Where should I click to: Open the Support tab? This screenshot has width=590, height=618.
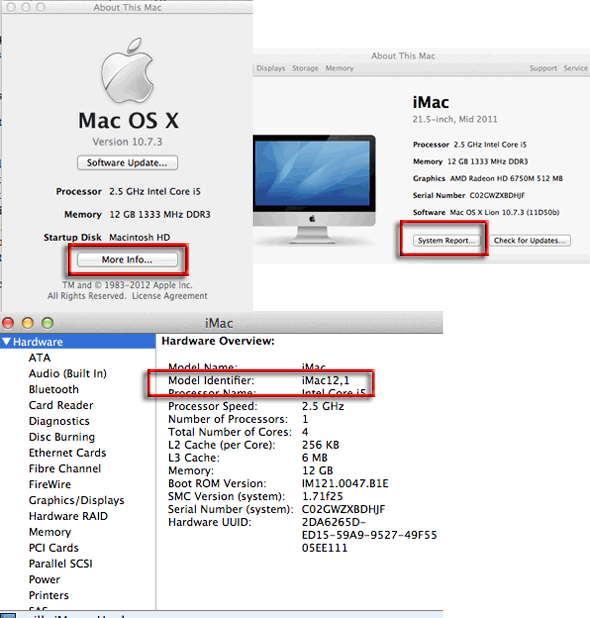[543, 68]
